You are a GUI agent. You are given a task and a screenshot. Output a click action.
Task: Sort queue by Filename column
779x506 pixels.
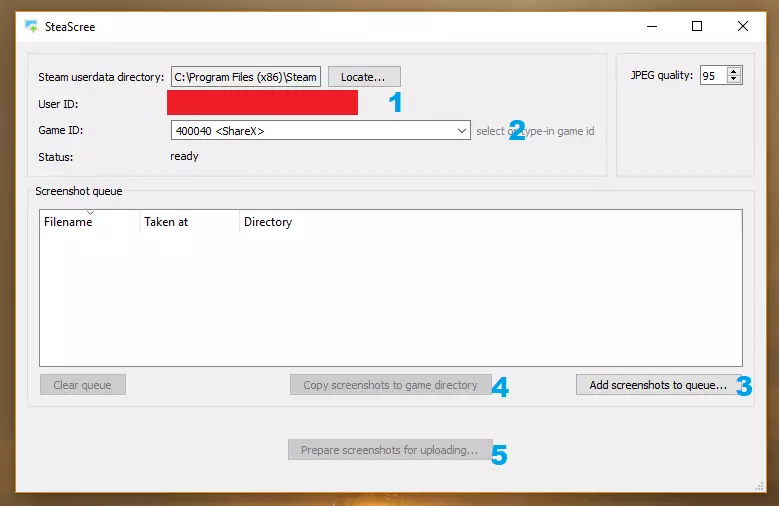(89, 222)
